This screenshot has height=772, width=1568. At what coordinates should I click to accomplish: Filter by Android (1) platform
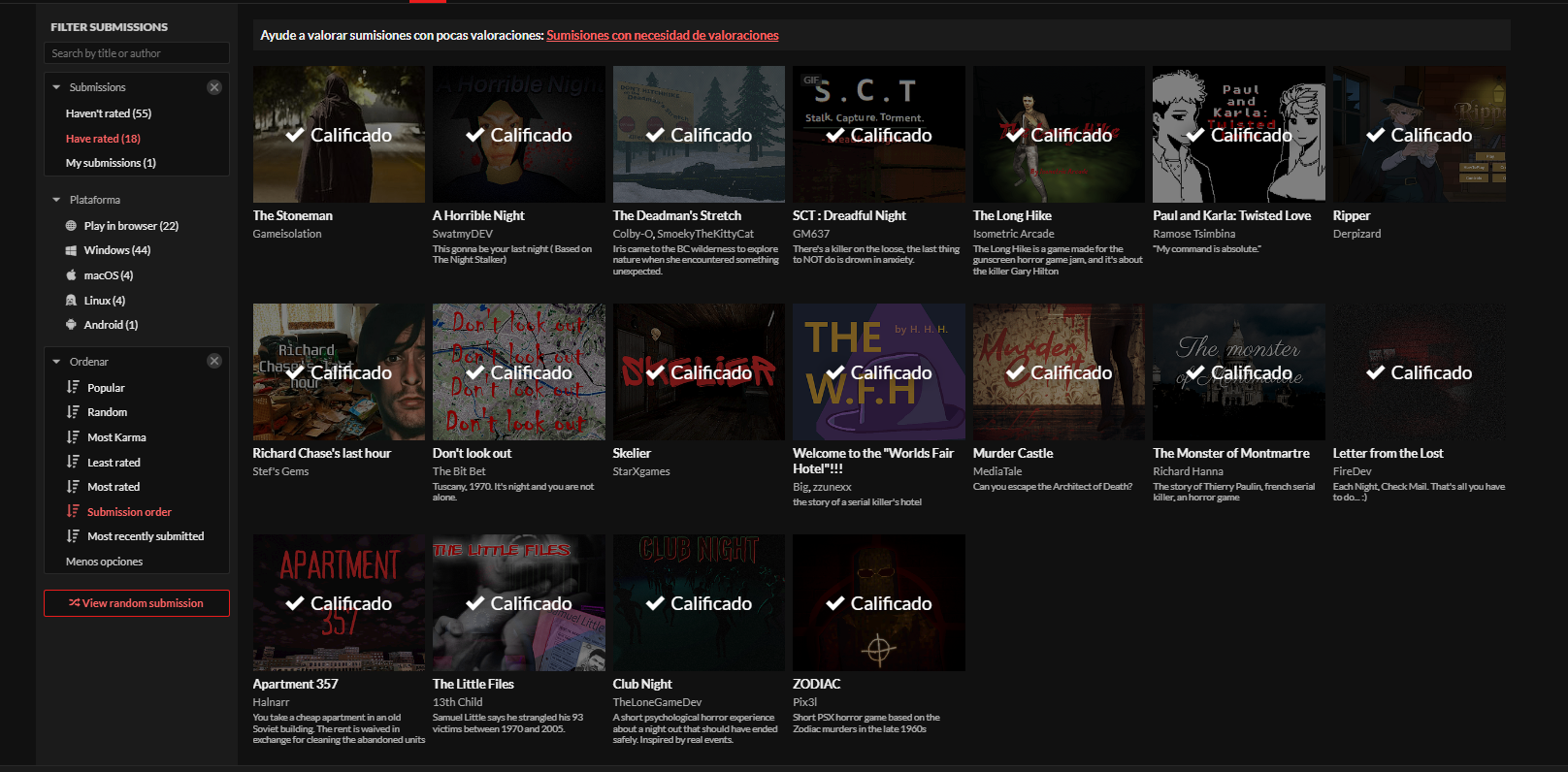[x=111, y=325]
